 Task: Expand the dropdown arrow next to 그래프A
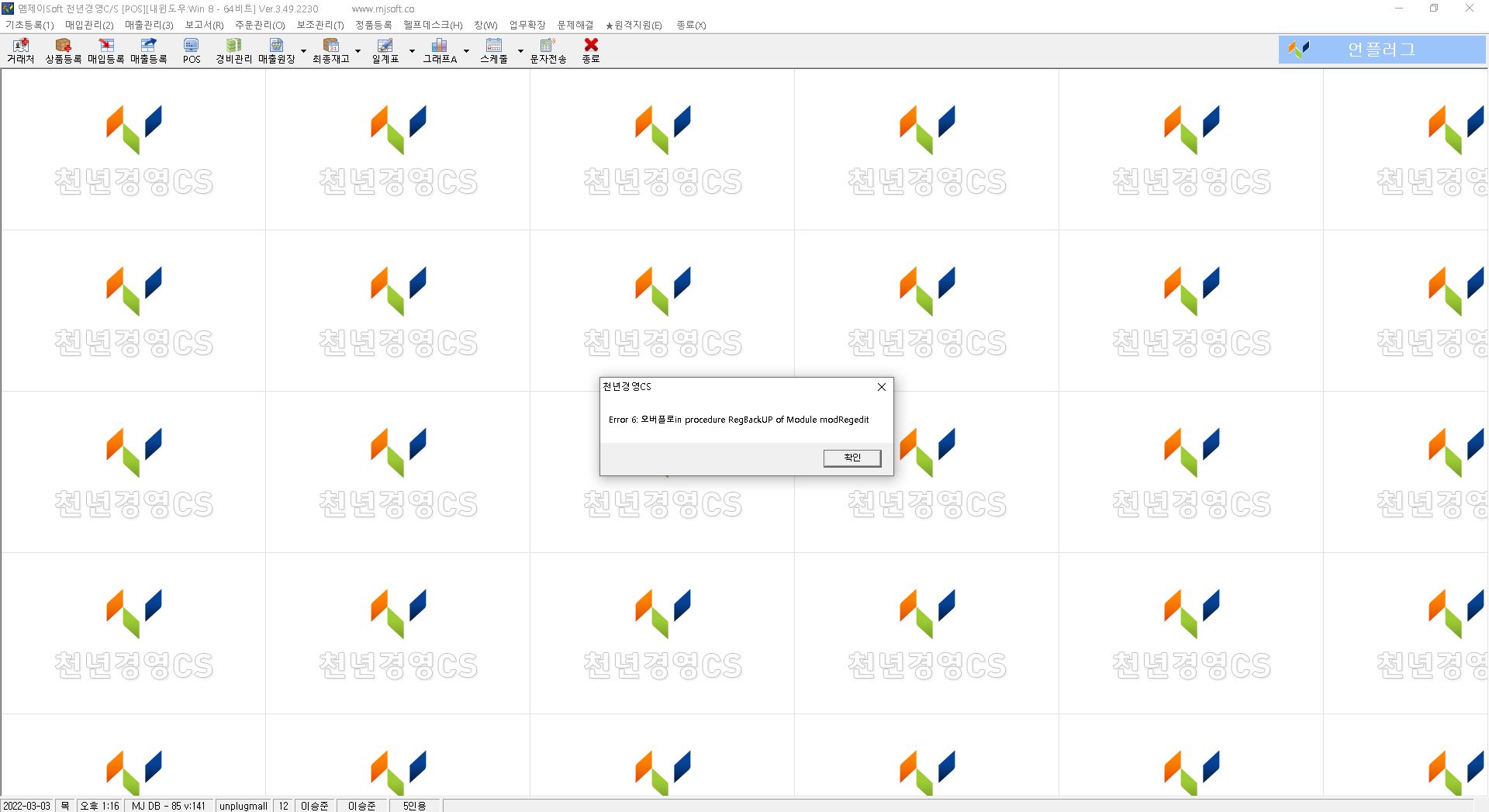coord(466,51)
